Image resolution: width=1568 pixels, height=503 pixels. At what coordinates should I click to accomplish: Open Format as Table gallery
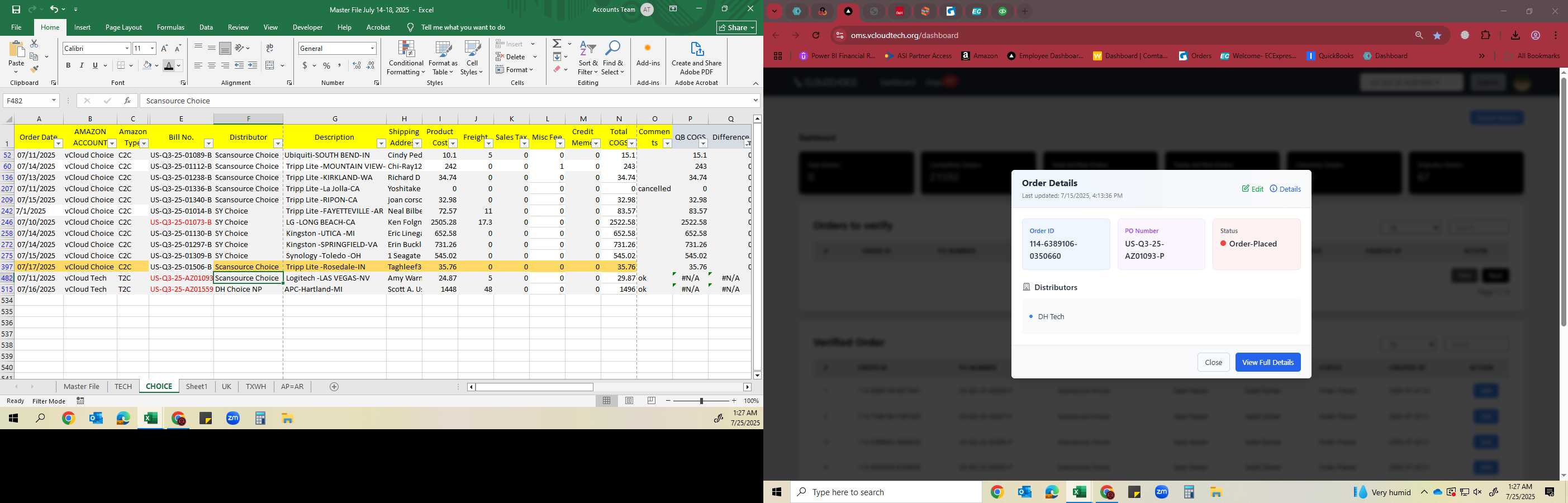(443, 59)
